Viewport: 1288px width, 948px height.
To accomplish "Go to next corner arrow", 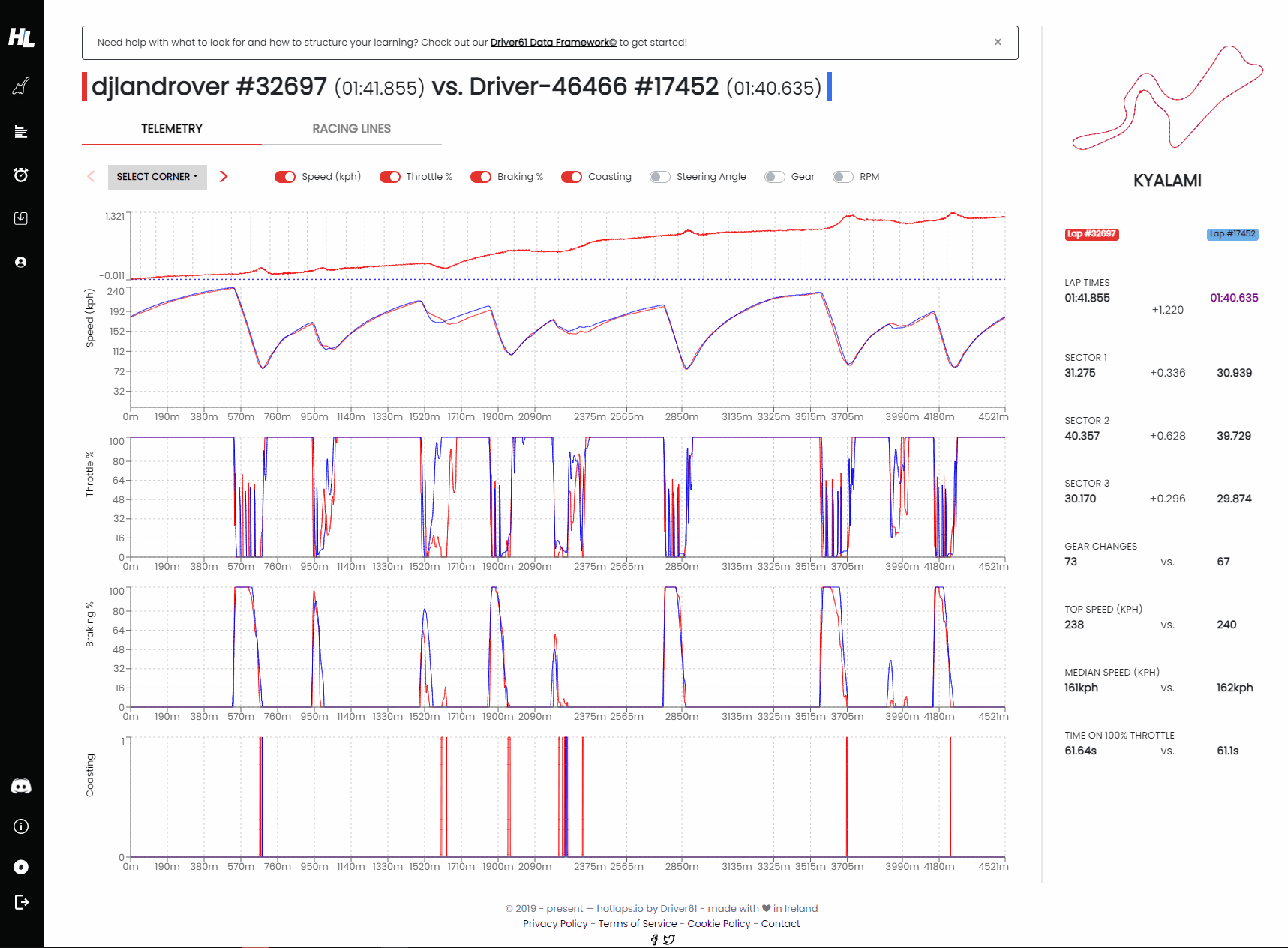I will pos(224,176).
